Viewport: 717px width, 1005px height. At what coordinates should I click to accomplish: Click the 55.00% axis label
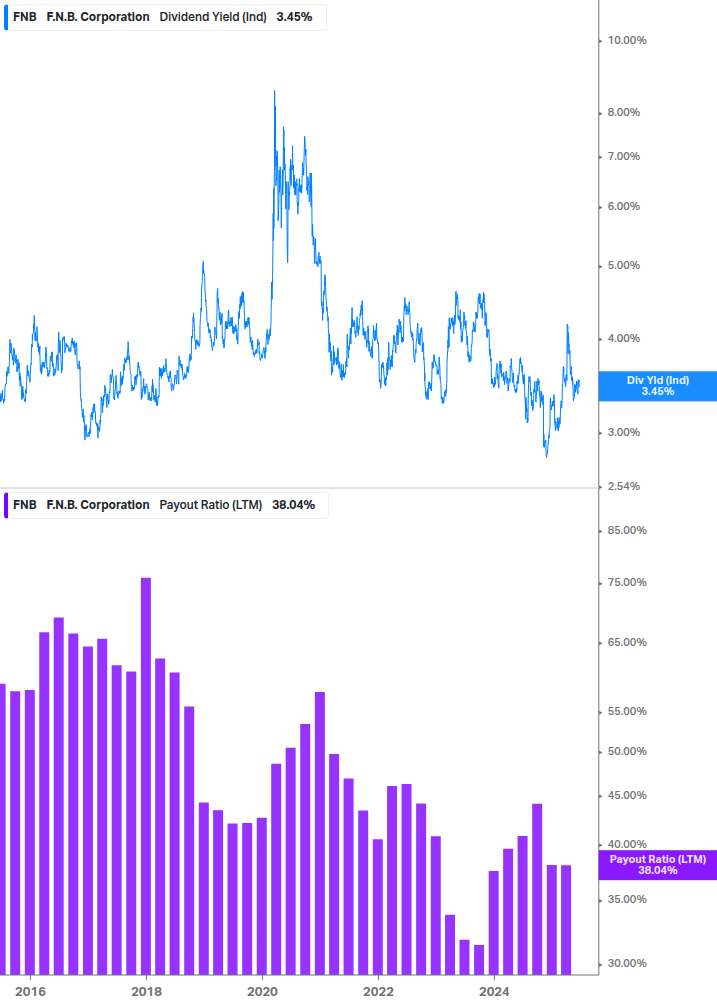point(627,711)
